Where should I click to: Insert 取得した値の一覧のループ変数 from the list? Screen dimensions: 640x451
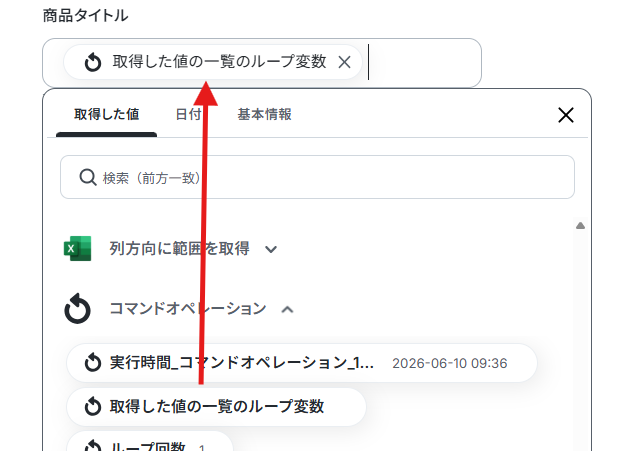tap(216, 407)
